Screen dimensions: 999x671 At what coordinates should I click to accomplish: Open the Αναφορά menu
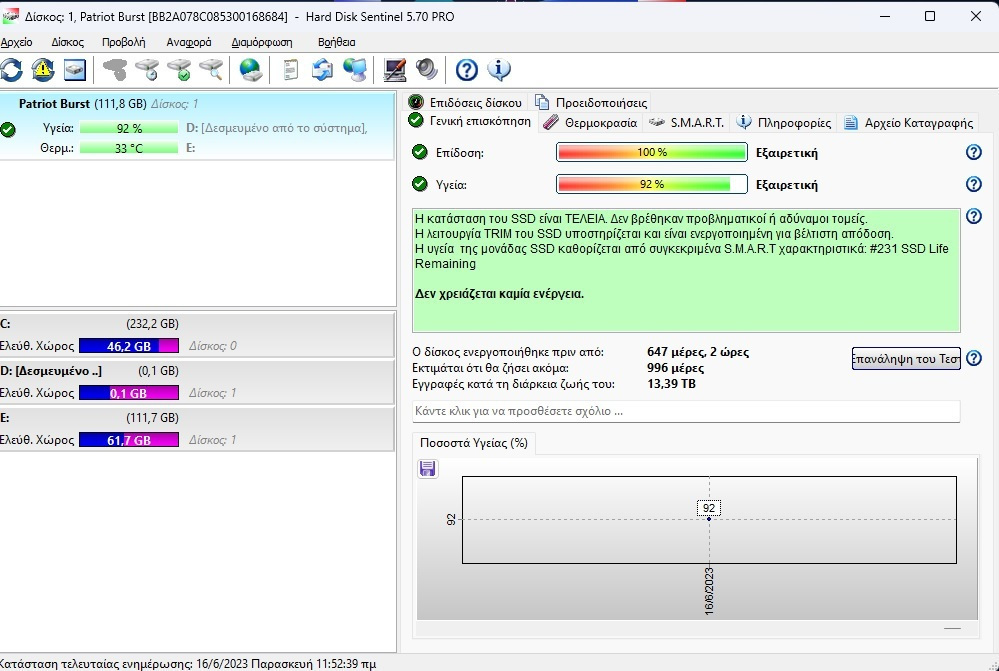(189, 42)
